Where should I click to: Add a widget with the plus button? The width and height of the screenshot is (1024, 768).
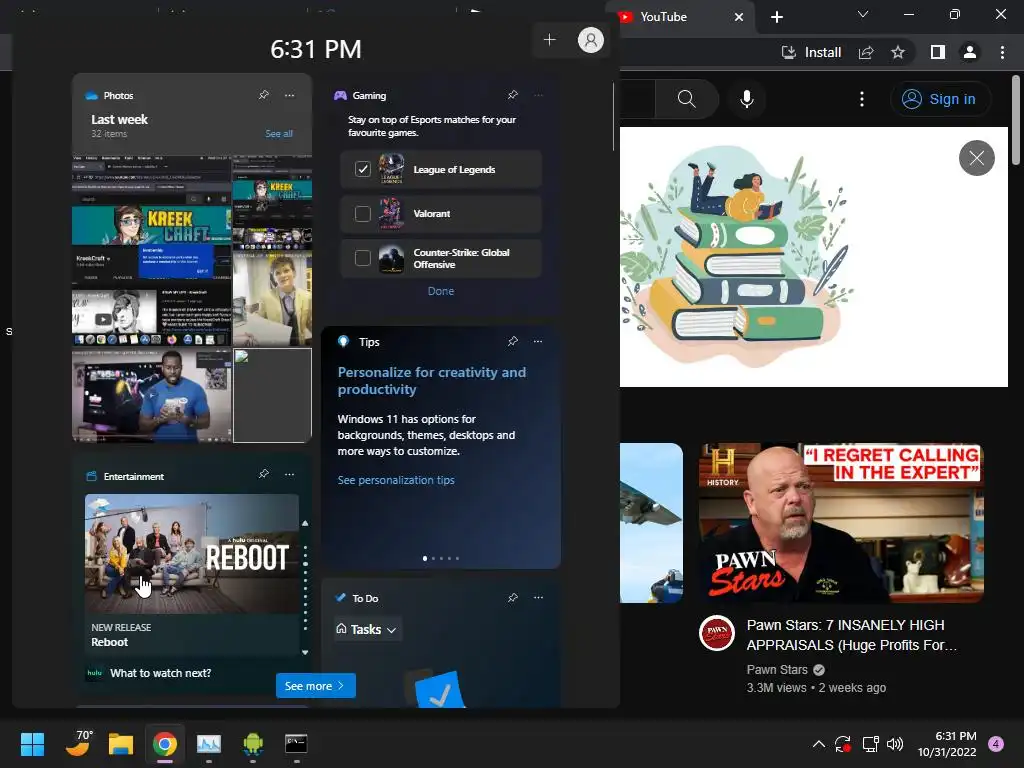[550, 40]
